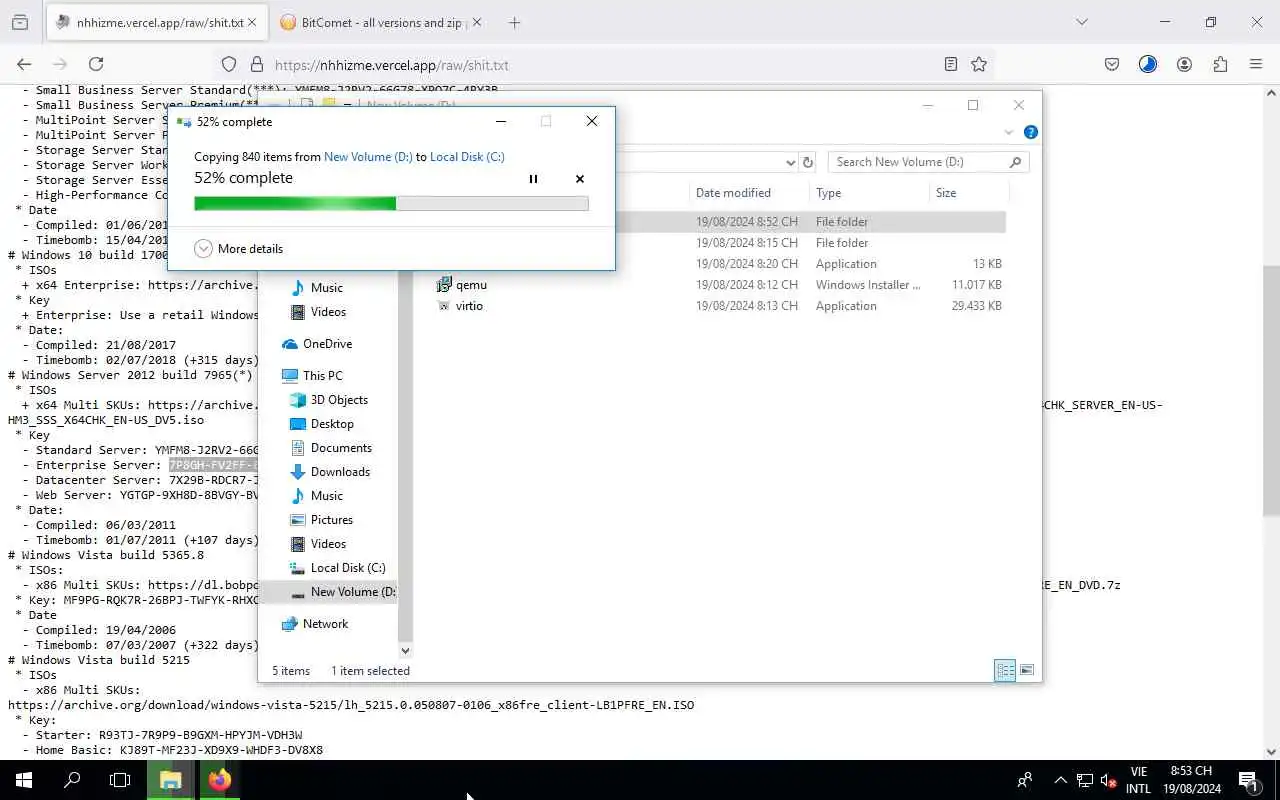Open 3D Objects folder in sidebar
1280x800 pixels.
[x=339, y=400]
